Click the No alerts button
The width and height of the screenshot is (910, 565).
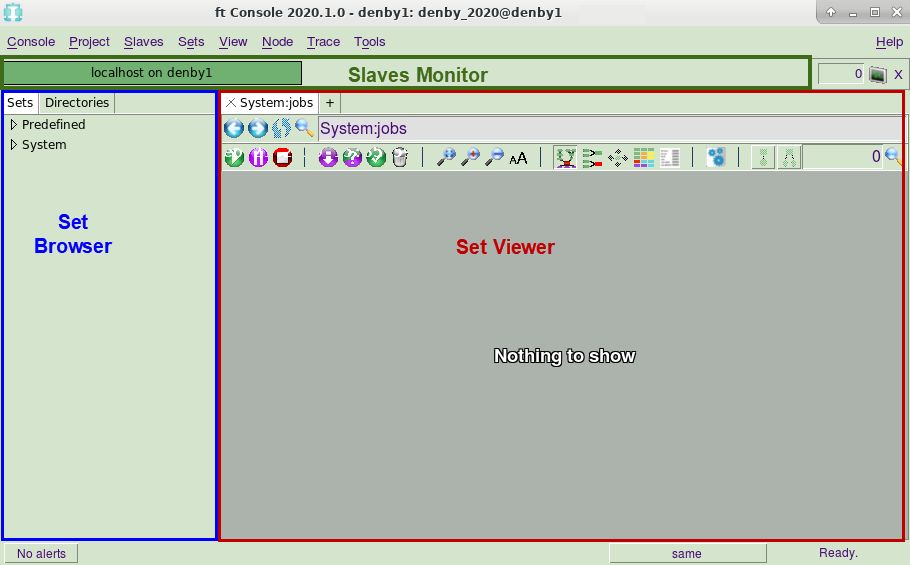[41, 554]
